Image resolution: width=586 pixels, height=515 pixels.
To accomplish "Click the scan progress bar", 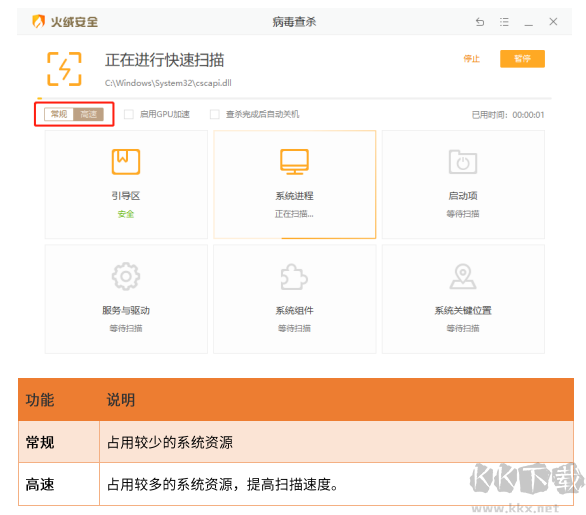I will pos(294,98).
